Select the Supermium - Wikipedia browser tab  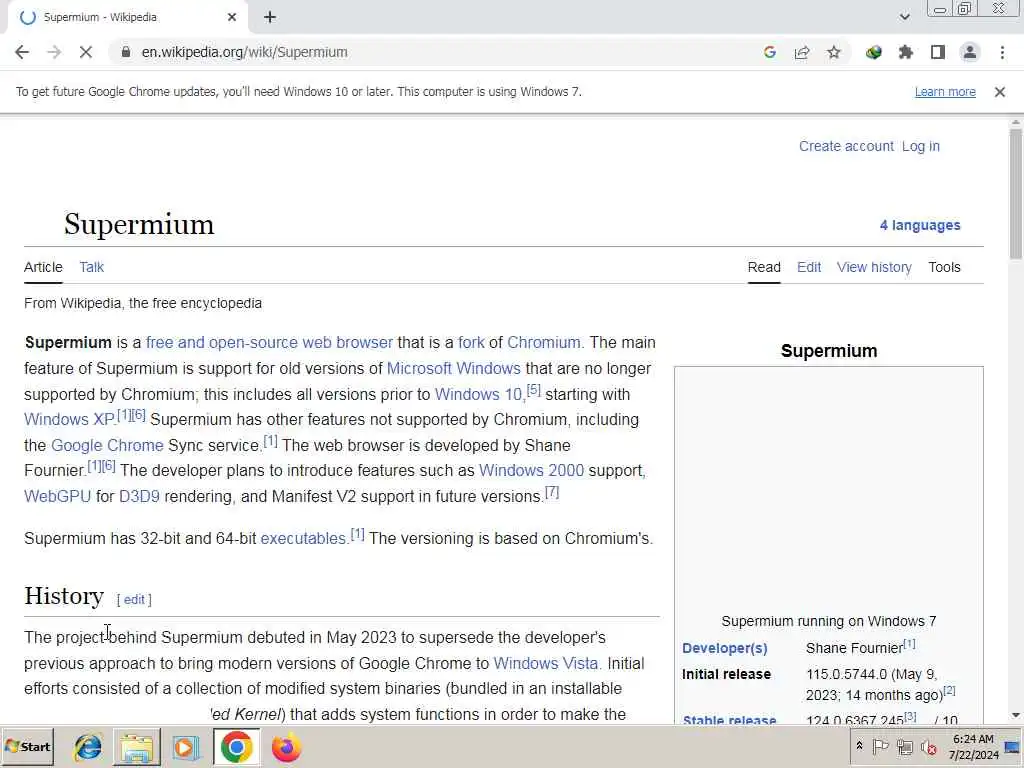click(x=127, y=18)
